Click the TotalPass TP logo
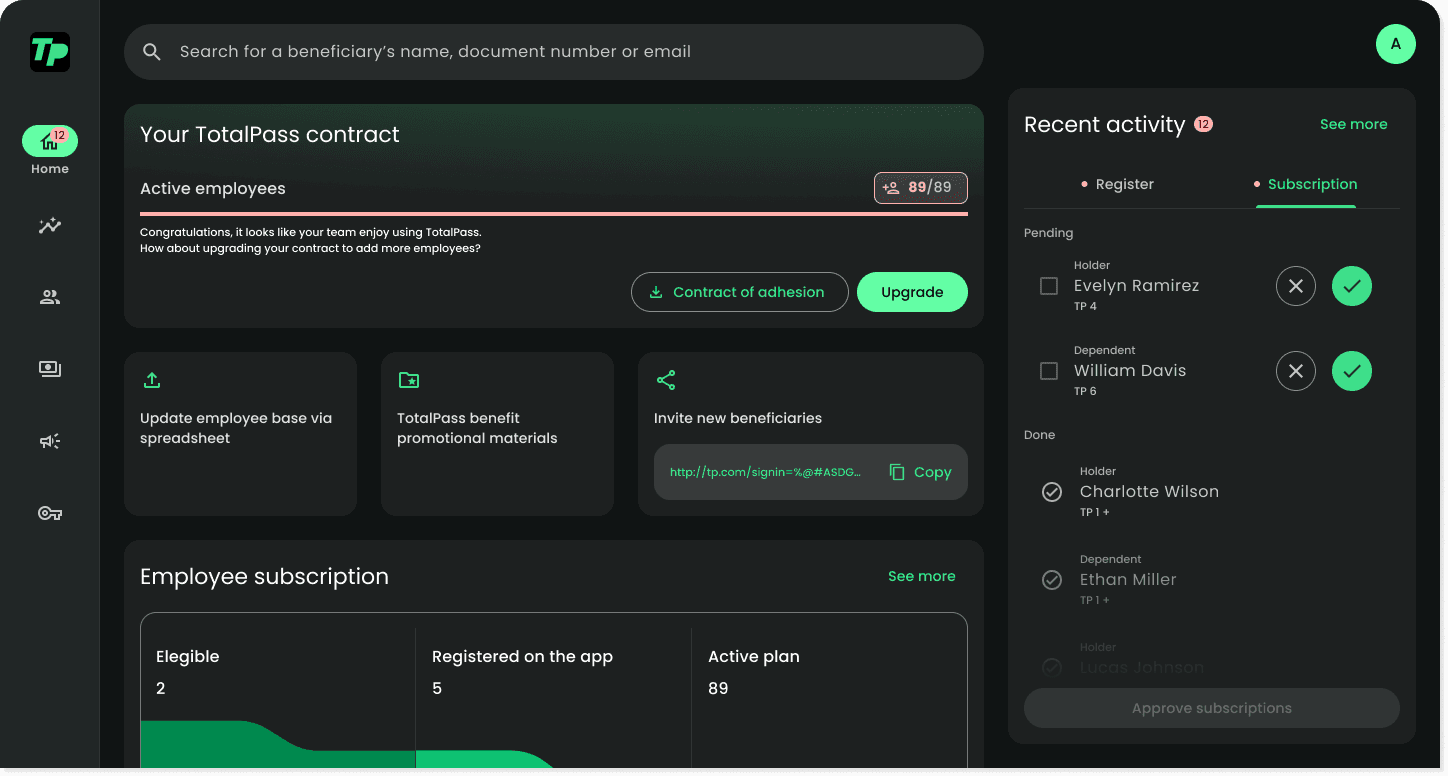Screen dimensions: 1448x776 (x=50, y=52)
